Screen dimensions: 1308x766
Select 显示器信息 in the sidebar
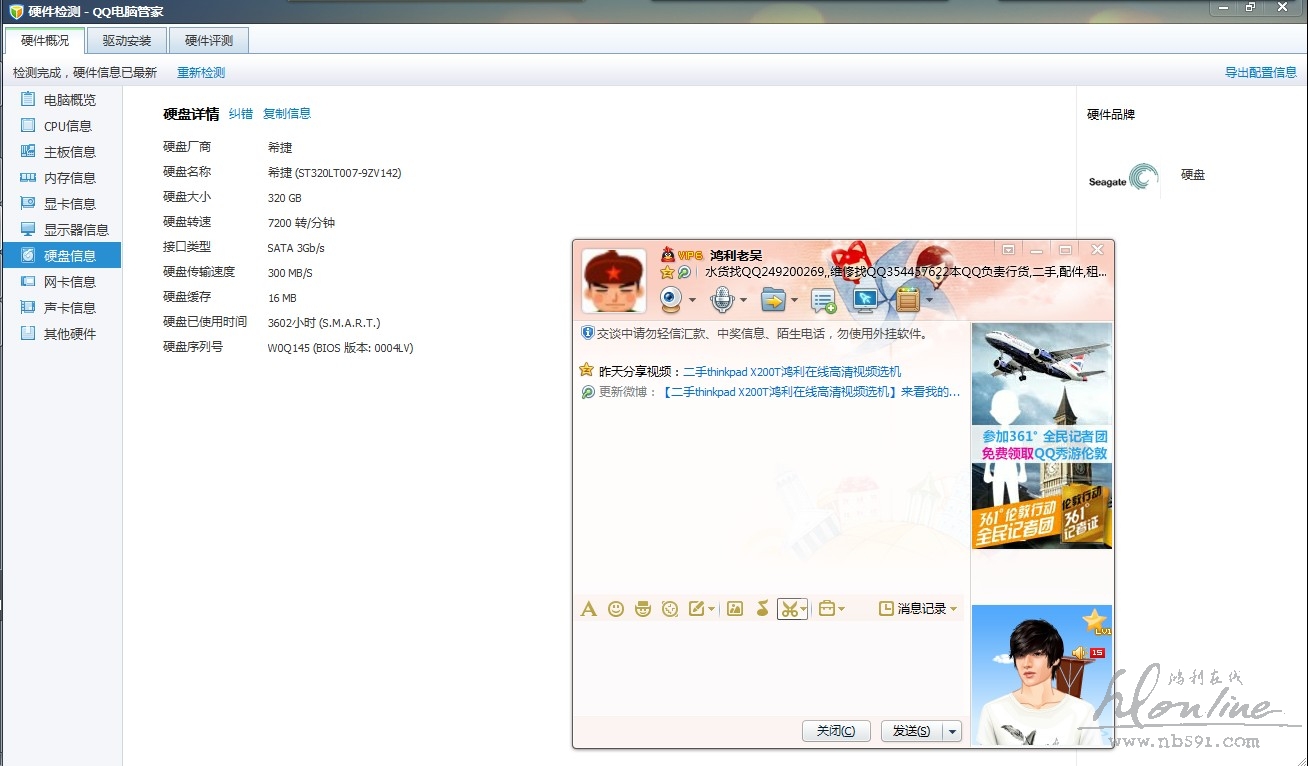(x=61, y=230)
